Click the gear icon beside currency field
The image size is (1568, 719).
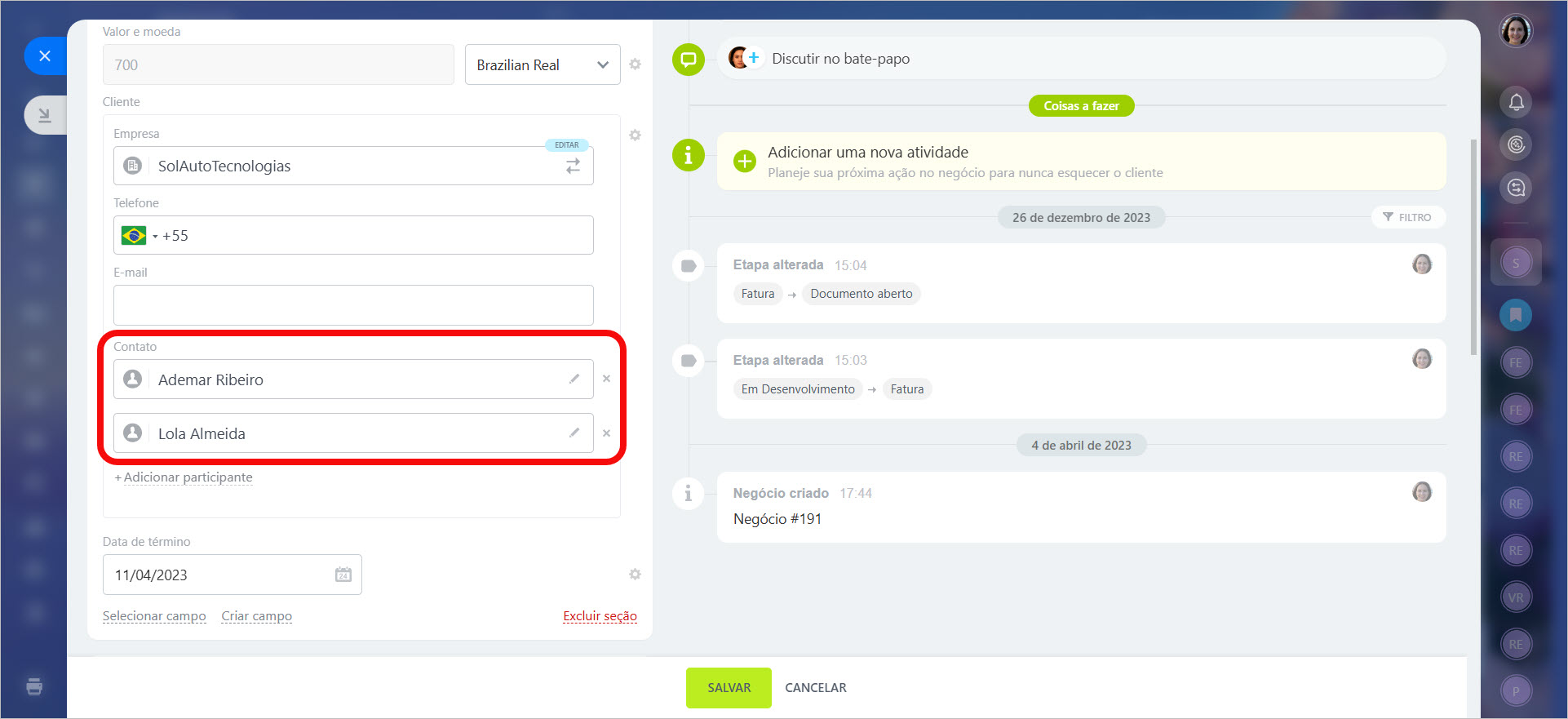[635, 64]
